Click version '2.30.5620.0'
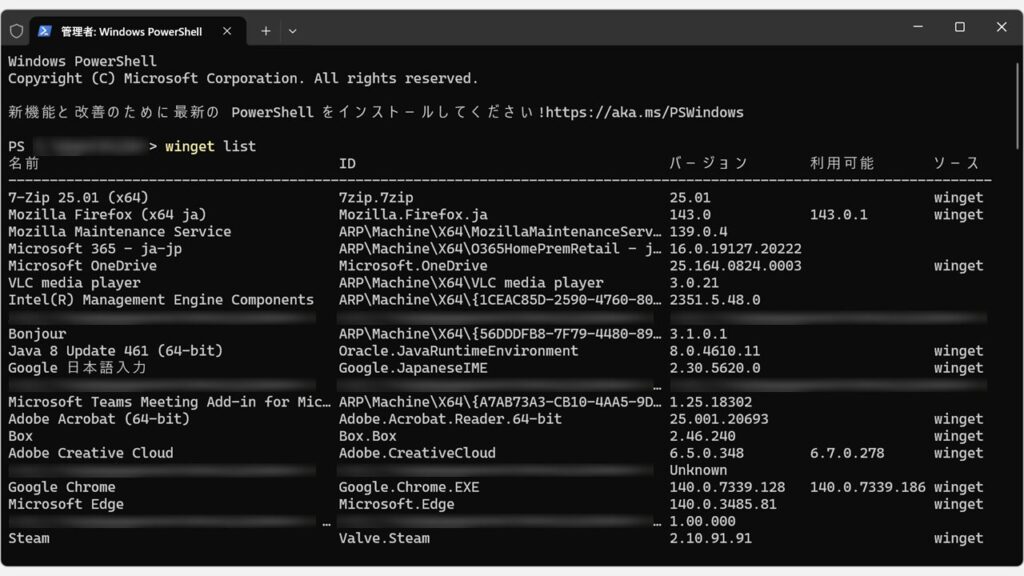 pyautogui.click(x=714, y=367)
